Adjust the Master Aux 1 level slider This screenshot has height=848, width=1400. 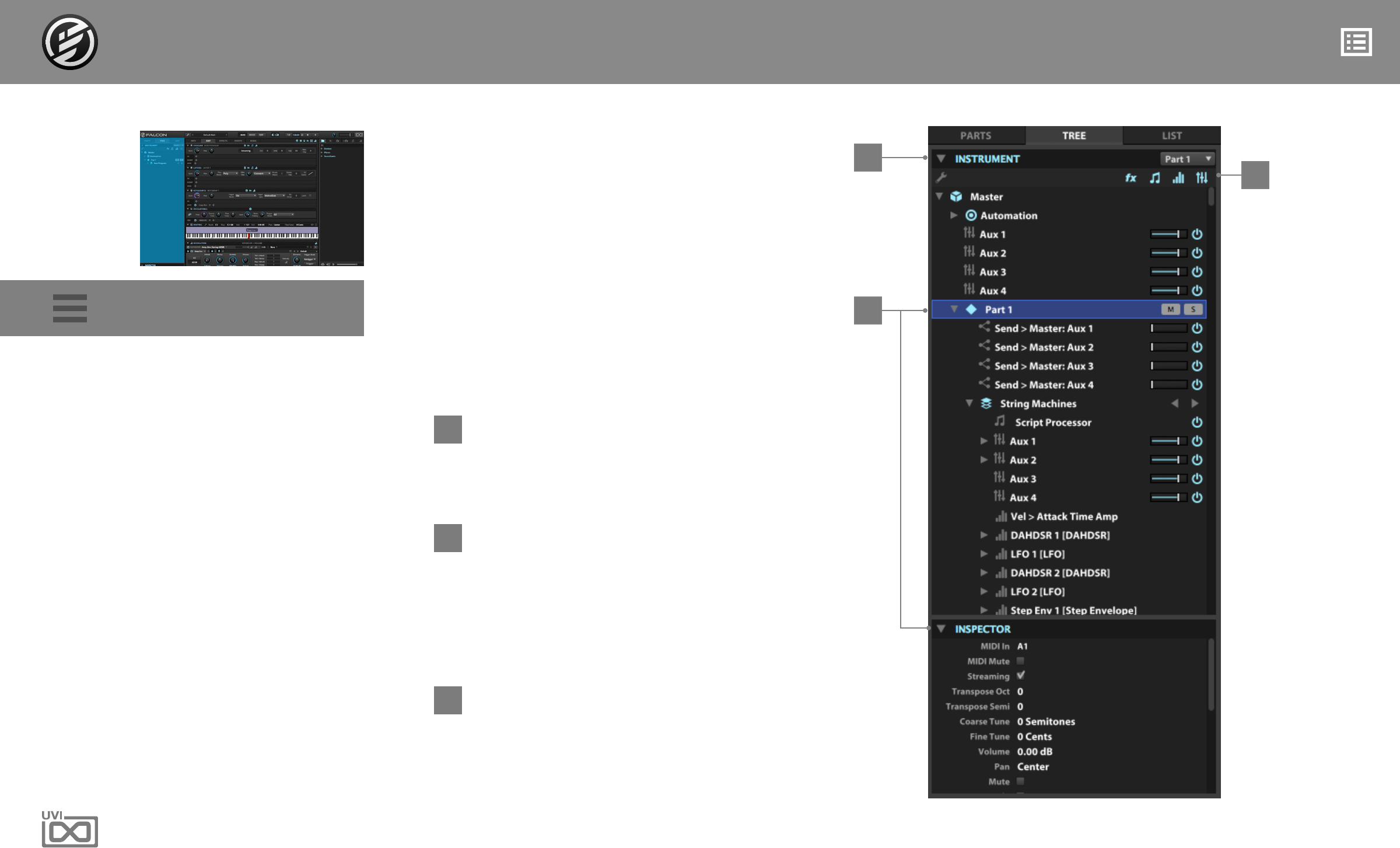click(x=1168, y=234)
